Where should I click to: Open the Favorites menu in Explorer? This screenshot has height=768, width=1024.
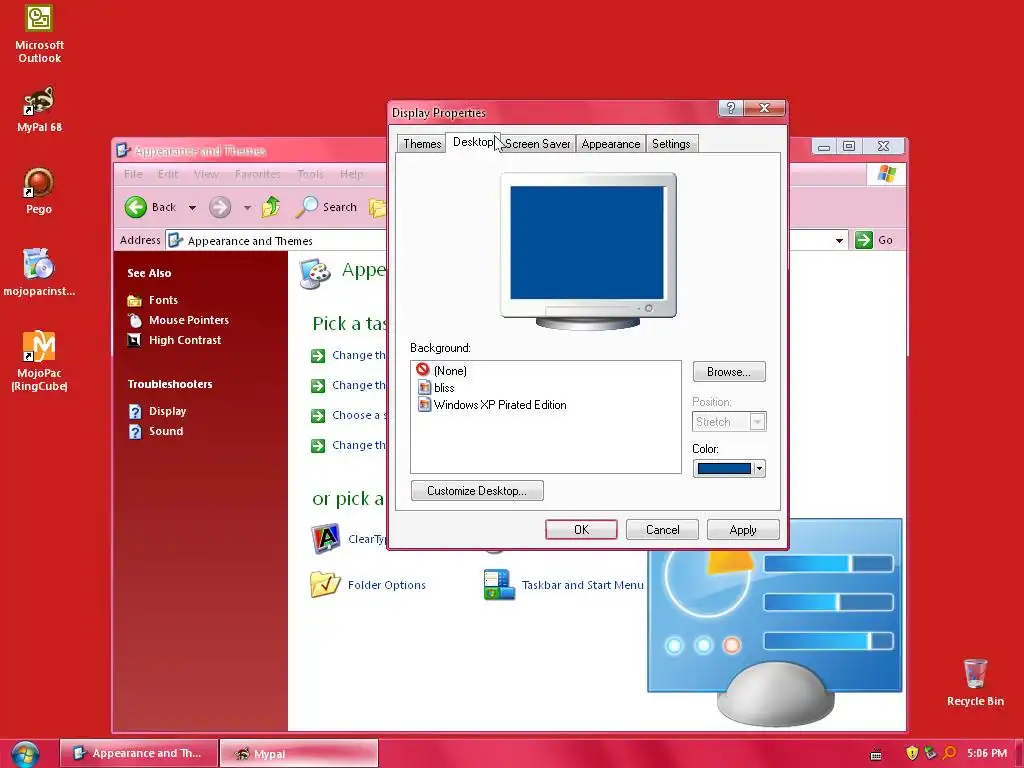257,174
